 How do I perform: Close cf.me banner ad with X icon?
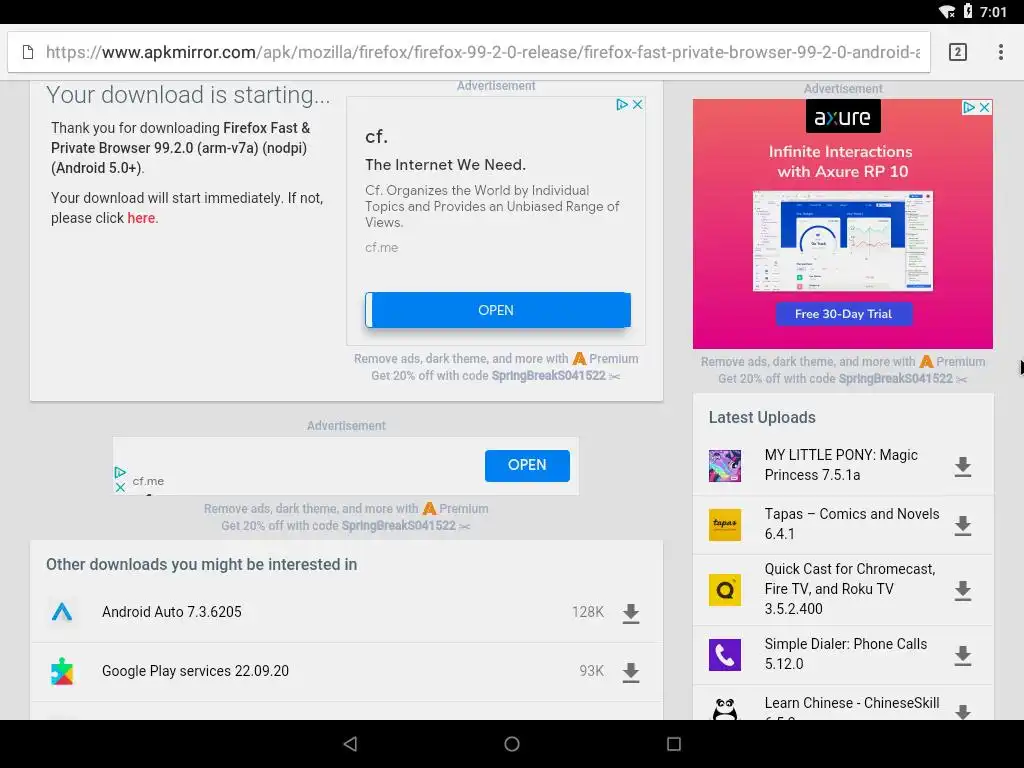120,487
